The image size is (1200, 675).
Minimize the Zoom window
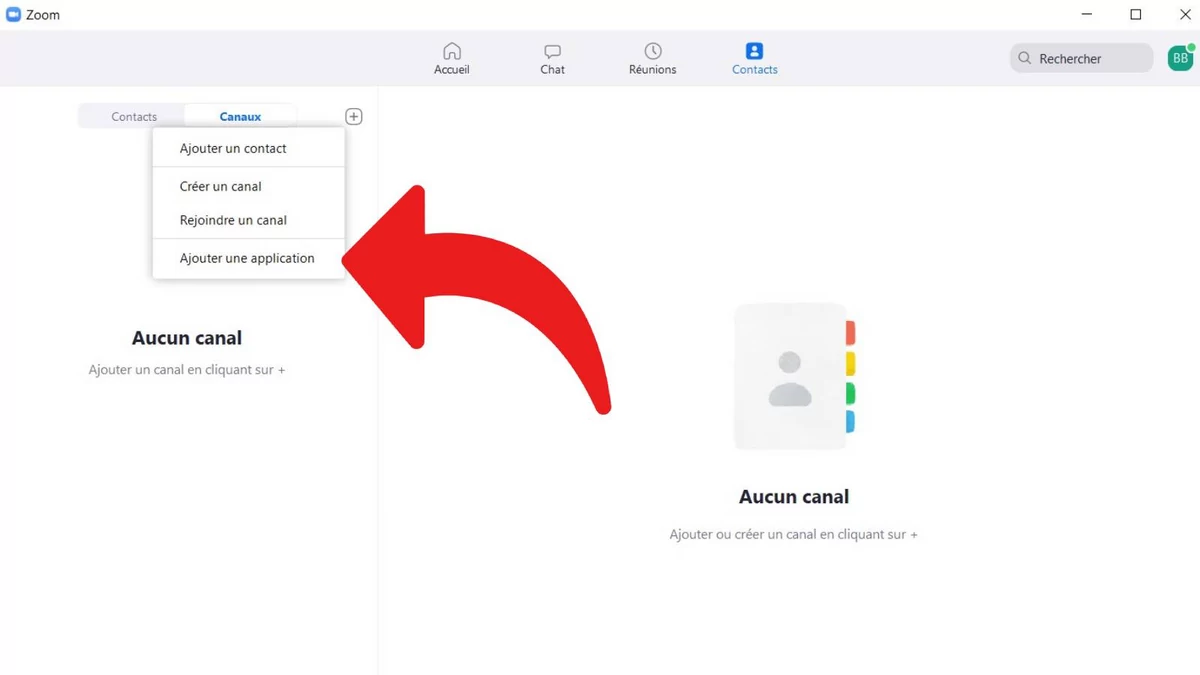click(x=1087, y=14)
